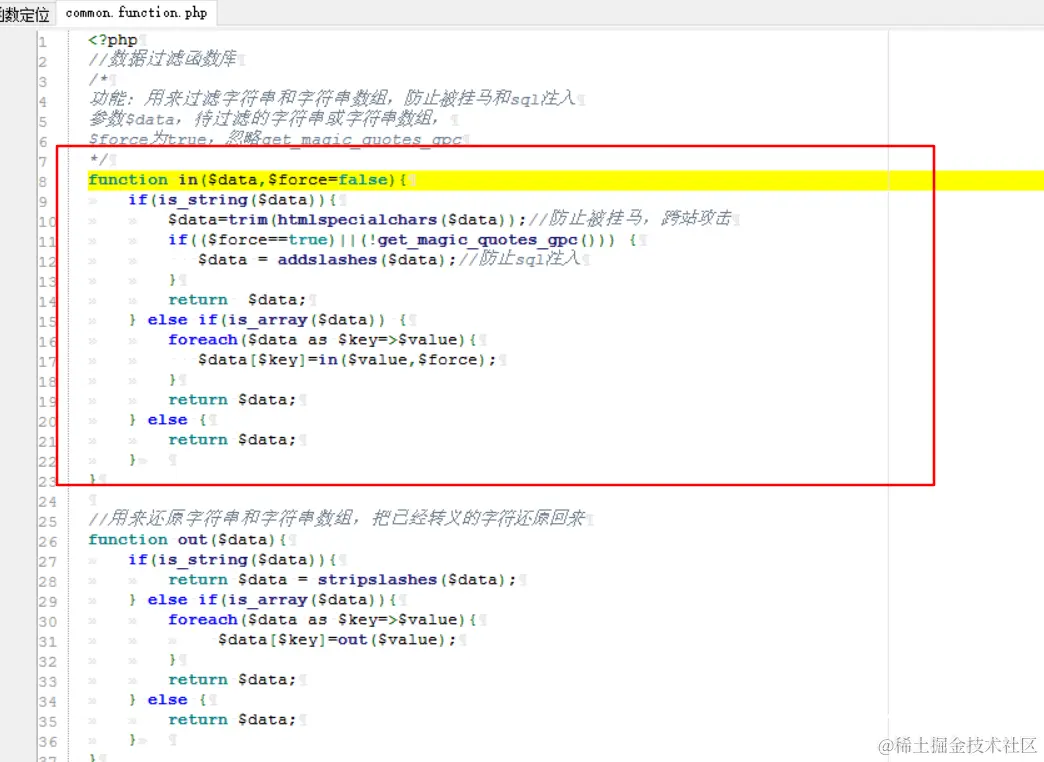Screen dimensions: 1044x762
Task: Open the 函数定位 tab
Action: coord(25,14)
